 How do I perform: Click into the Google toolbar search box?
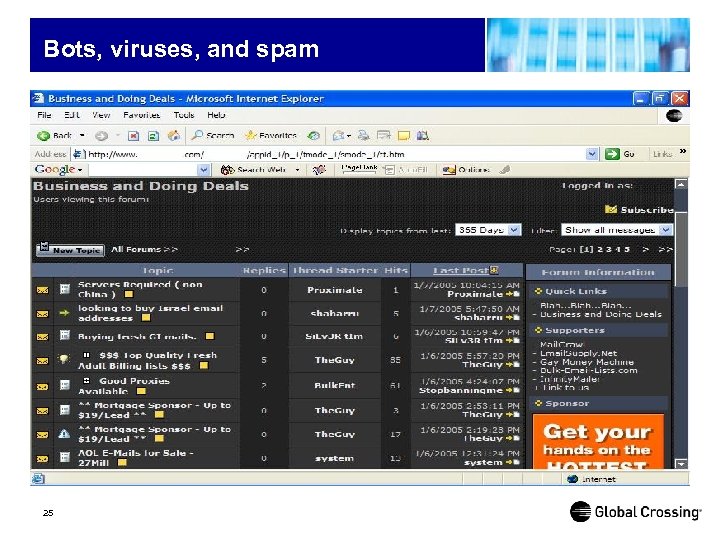(x=144, y=170)
